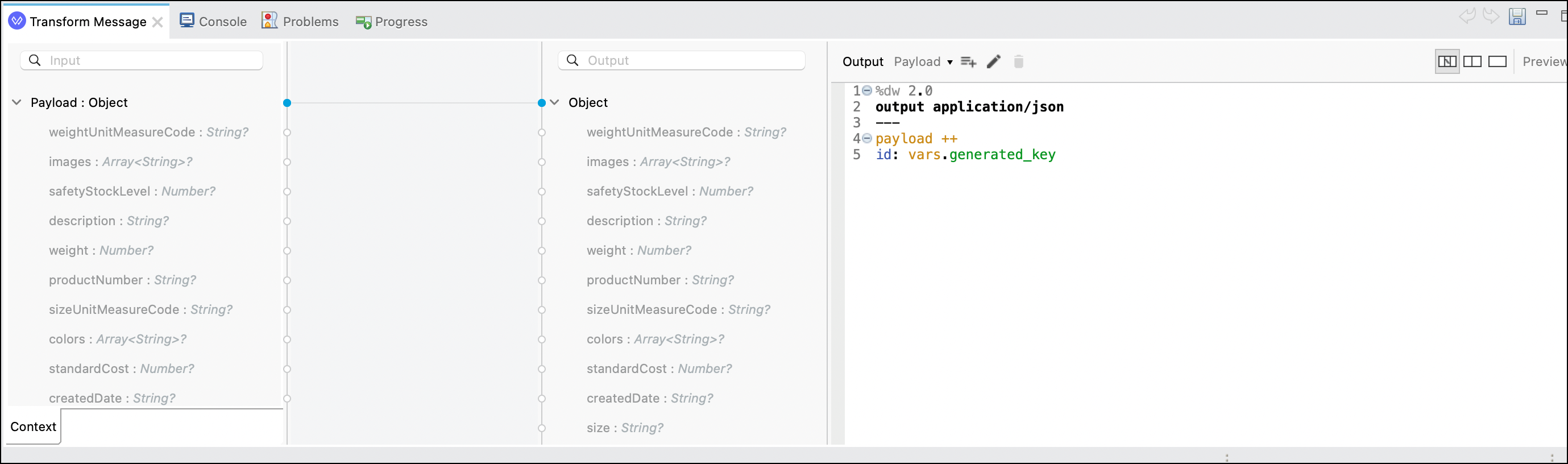The height and width of the screenshot is (464, 1568).
Task: Click the redo arrow icon
Action: (x=1491, y=16)
